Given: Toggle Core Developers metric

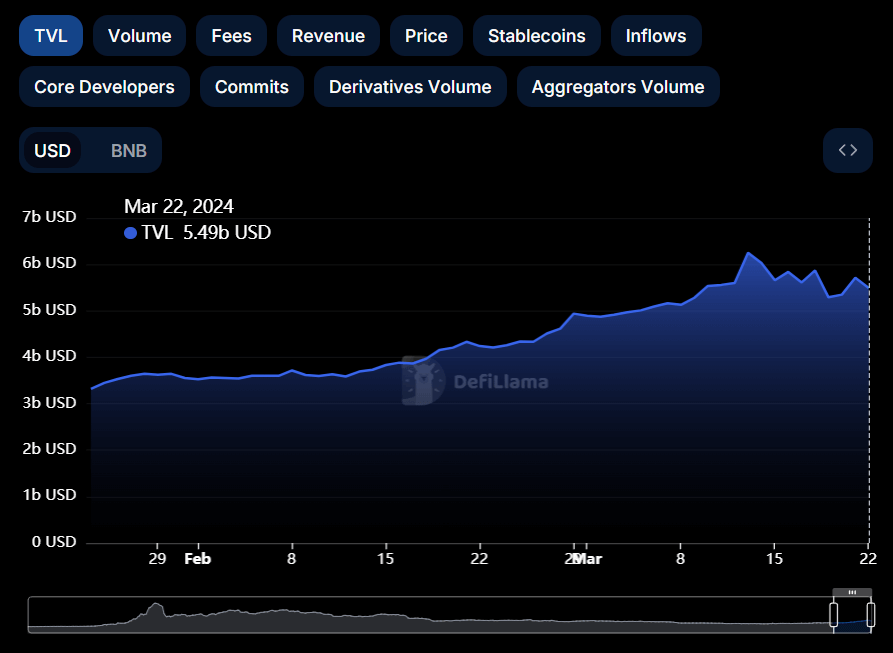Looking at the screenshot, I should coord(104,87).
